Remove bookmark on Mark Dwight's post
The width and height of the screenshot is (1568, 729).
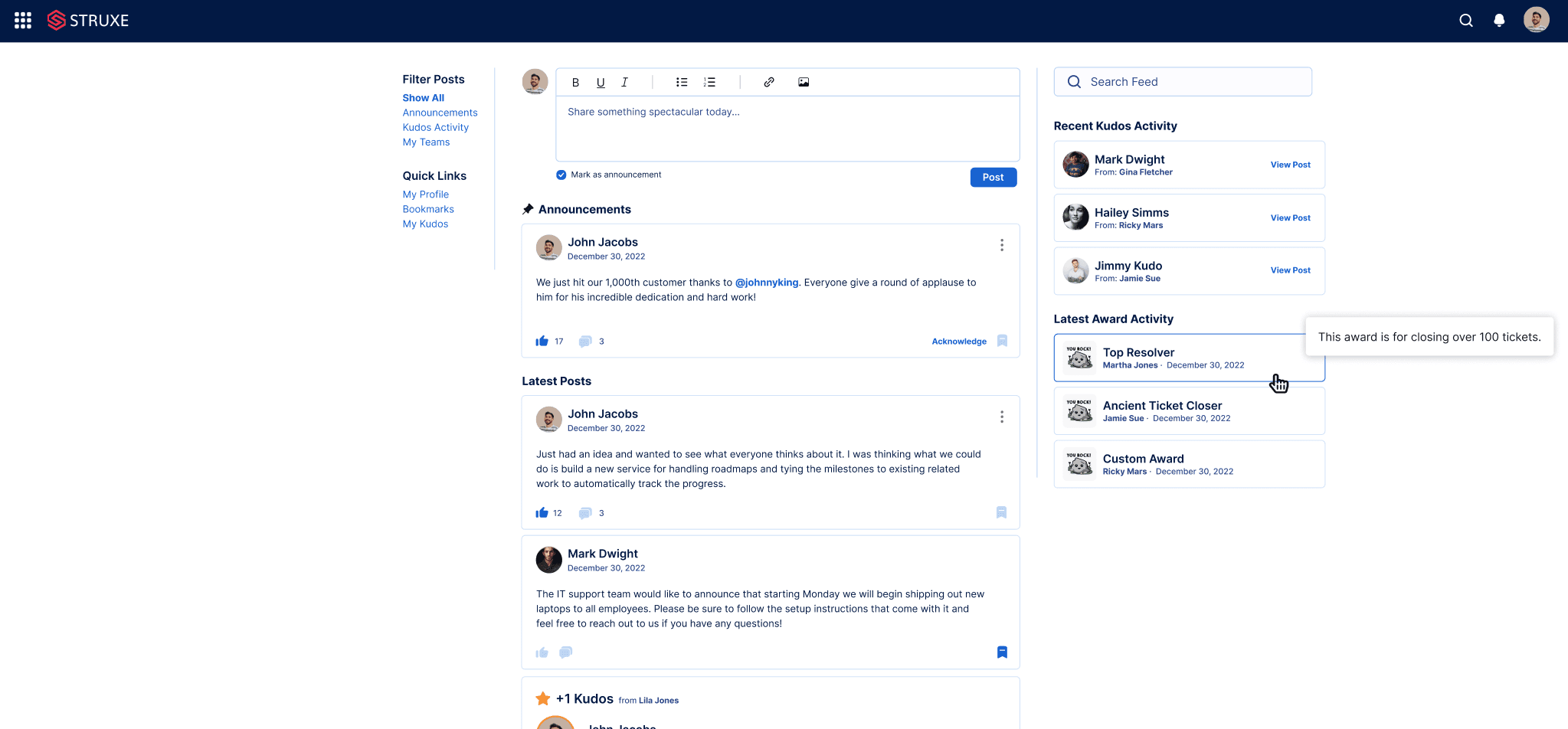(x=1001, y=652)
